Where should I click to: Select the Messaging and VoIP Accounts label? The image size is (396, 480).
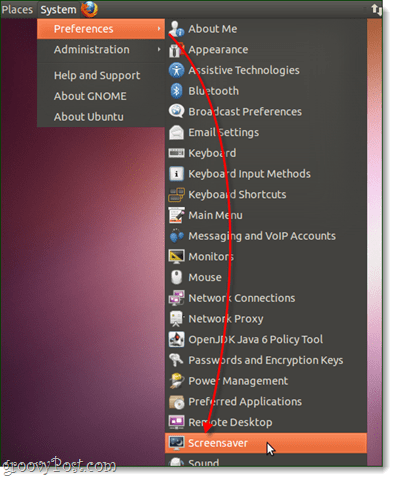pyautogui.click(x=262, y=236)
